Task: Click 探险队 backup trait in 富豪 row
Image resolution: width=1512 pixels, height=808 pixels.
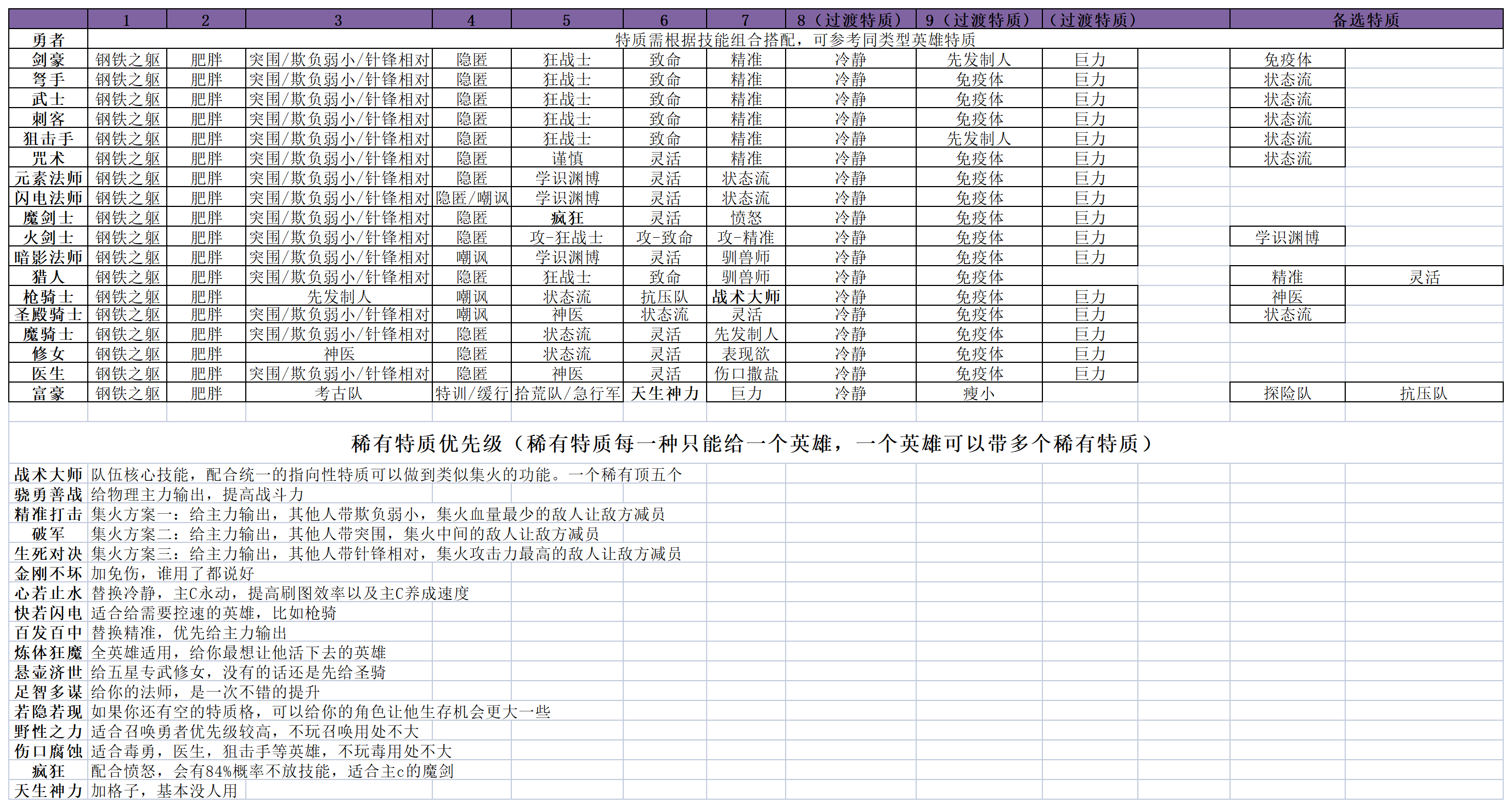Action: tap(1287, 393)
